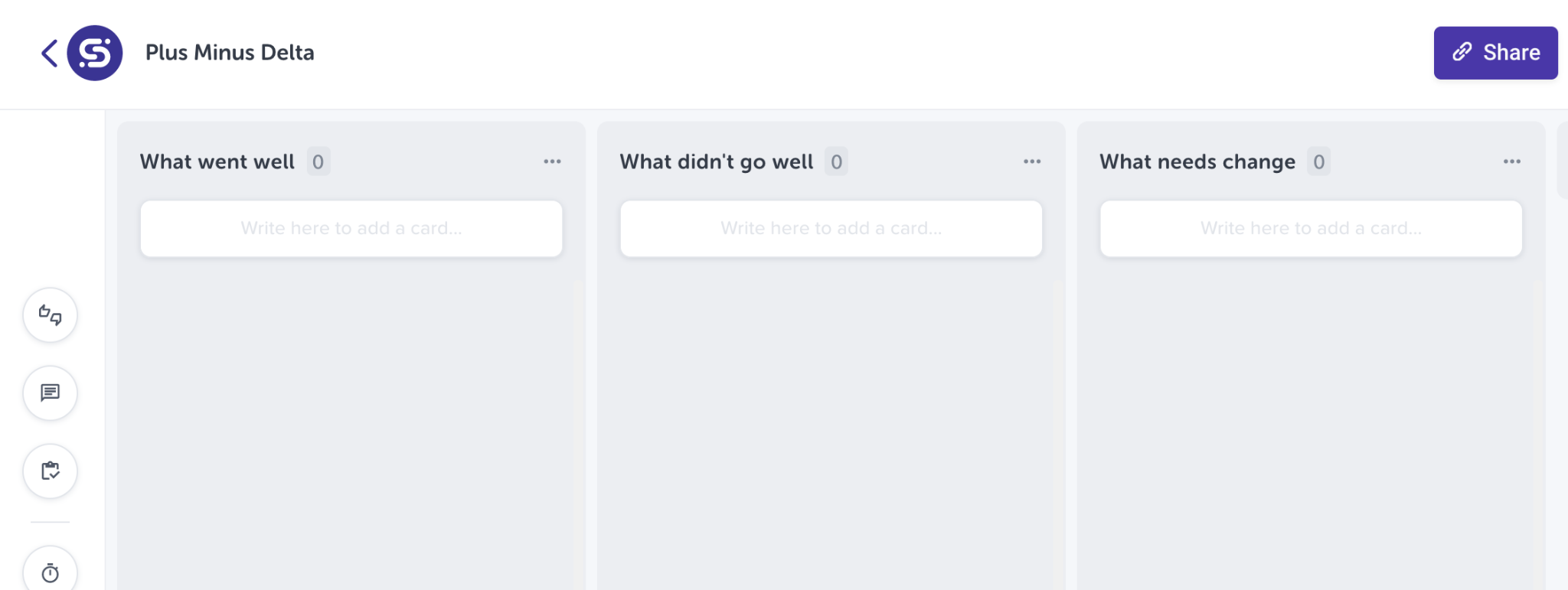Image resolution: width=1568 pixels, height=590 pixels.
Task: Open the comments panel icon
Action: tap(50, 393)
